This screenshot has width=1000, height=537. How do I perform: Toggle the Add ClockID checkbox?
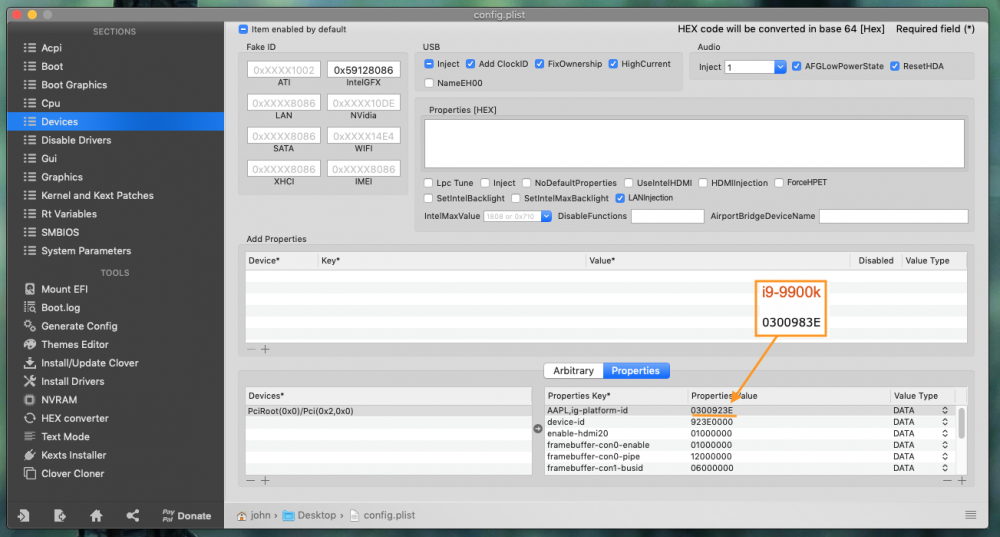pos(471,64)
